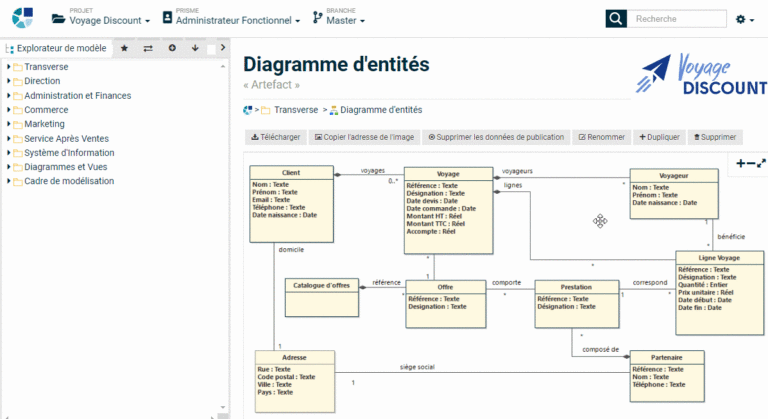The width and height of the screenshot is (768, 419).
Task: Click the application logo at top left
Action: click(22, 18)
